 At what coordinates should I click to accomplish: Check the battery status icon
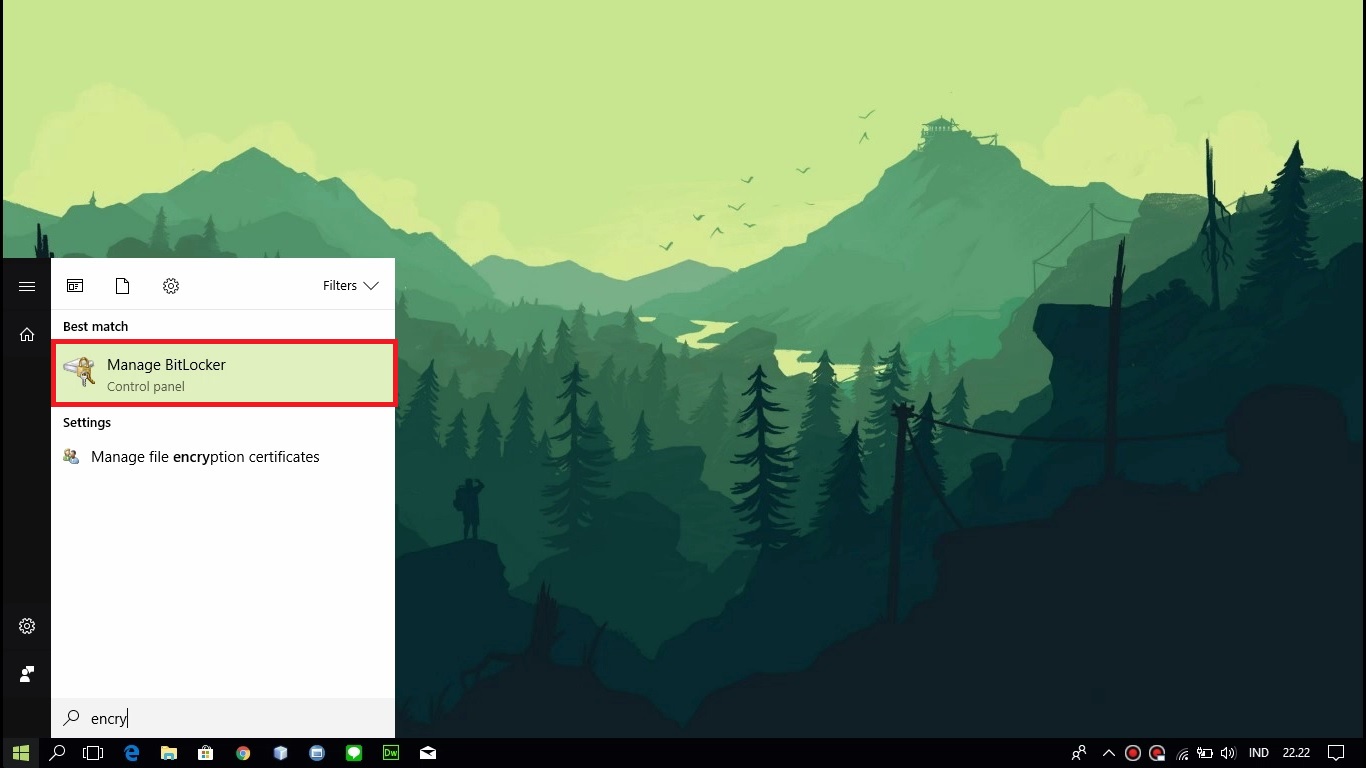(1205, 753)
